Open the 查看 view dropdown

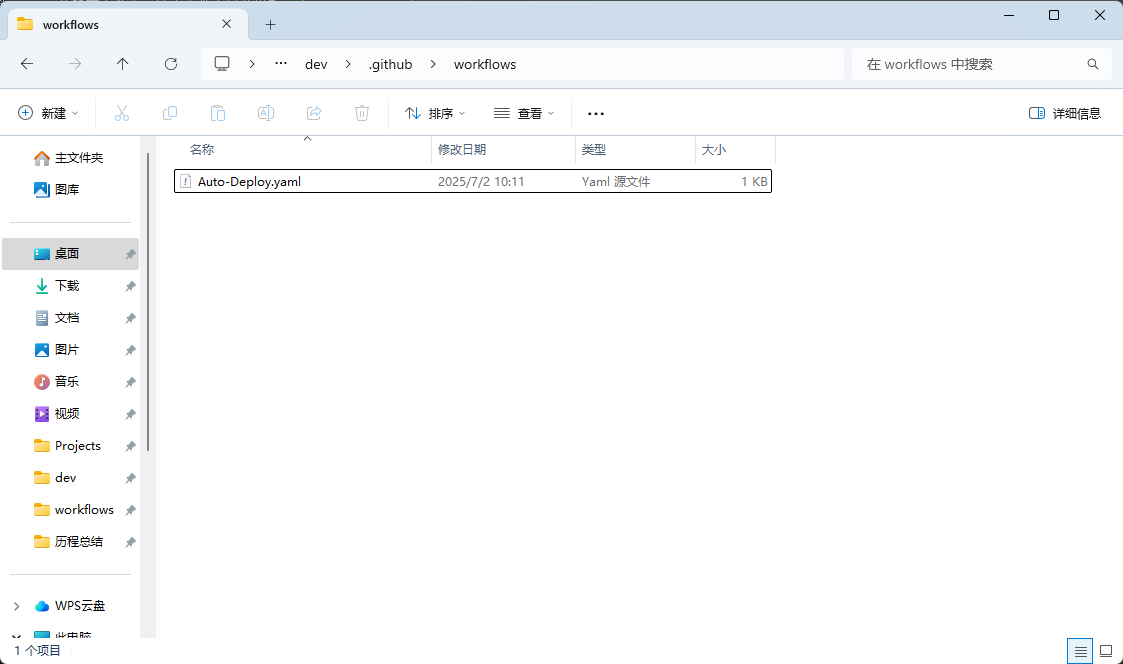coord(524,113)
